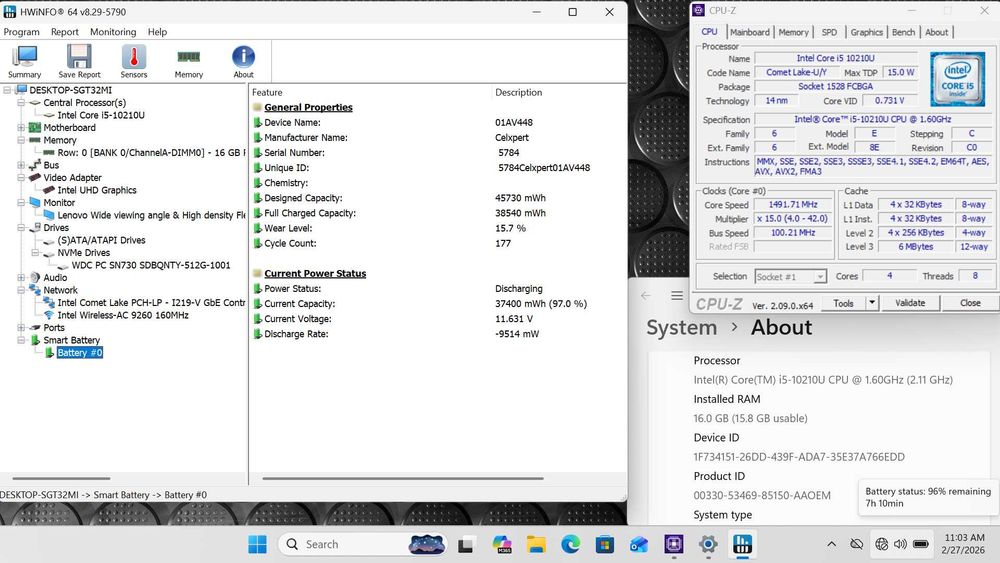
Task: Open the Report menu
Action: click(x=64, y=32)
